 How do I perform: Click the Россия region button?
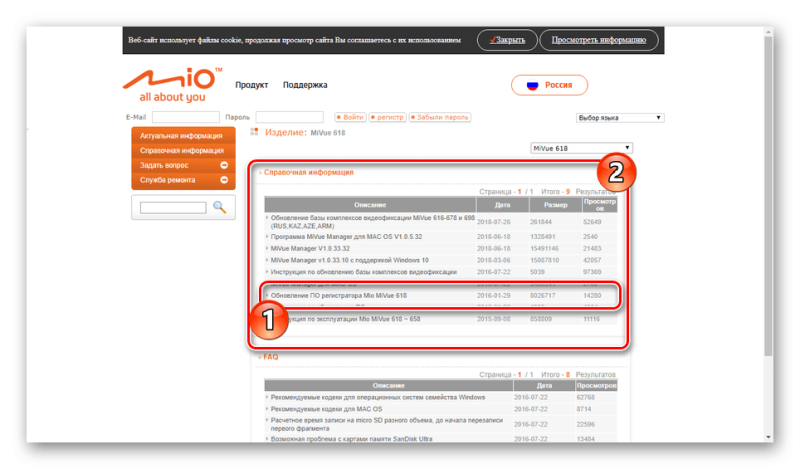click(x=549, y=85)
